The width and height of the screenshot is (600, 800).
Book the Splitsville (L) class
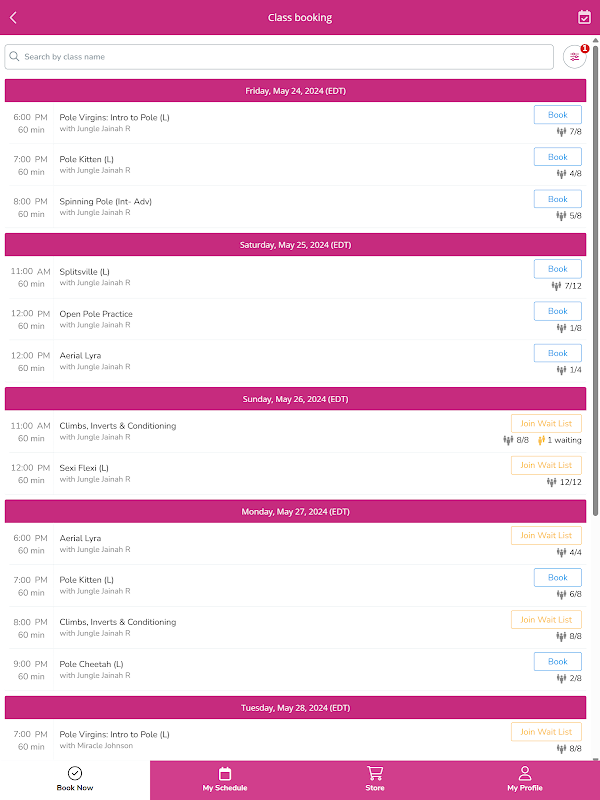[x=557, y=269]
